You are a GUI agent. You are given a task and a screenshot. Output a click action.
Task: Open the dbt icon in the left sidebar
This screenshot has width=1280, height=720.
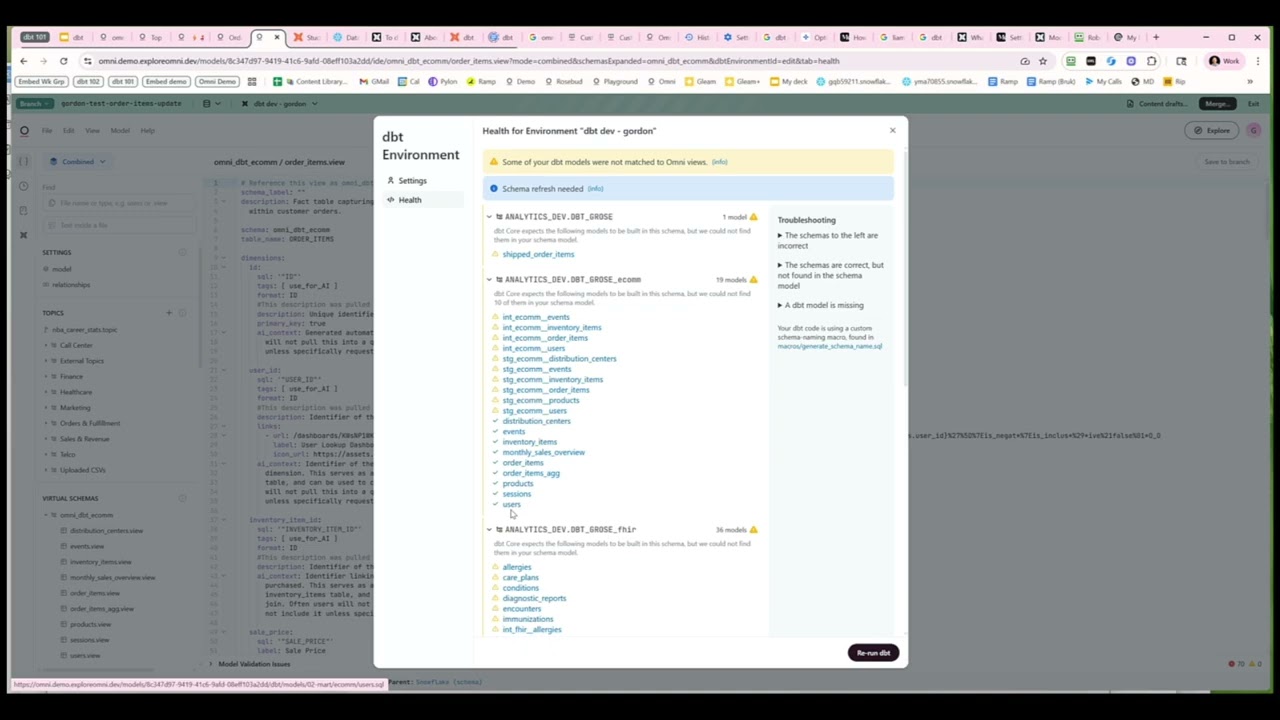pos(24,235)
